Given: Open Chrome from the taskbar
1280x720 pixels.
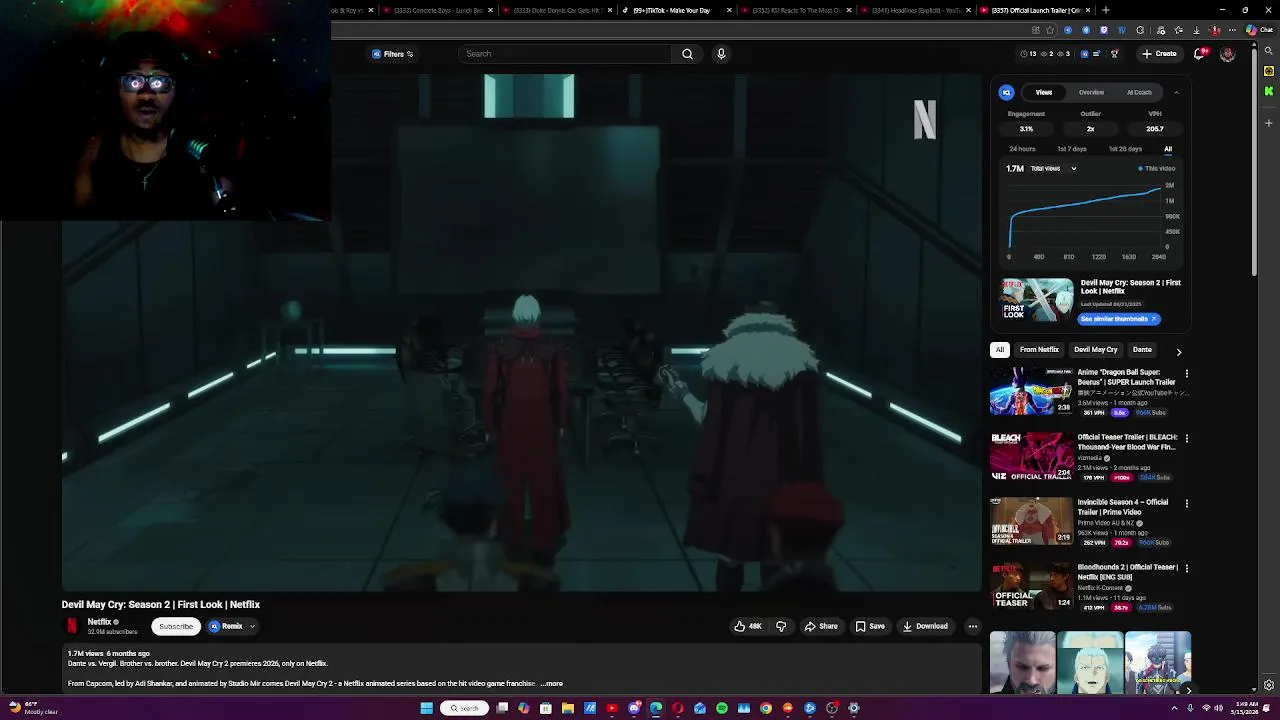Looking at the screenshot, I should point(766,708).
